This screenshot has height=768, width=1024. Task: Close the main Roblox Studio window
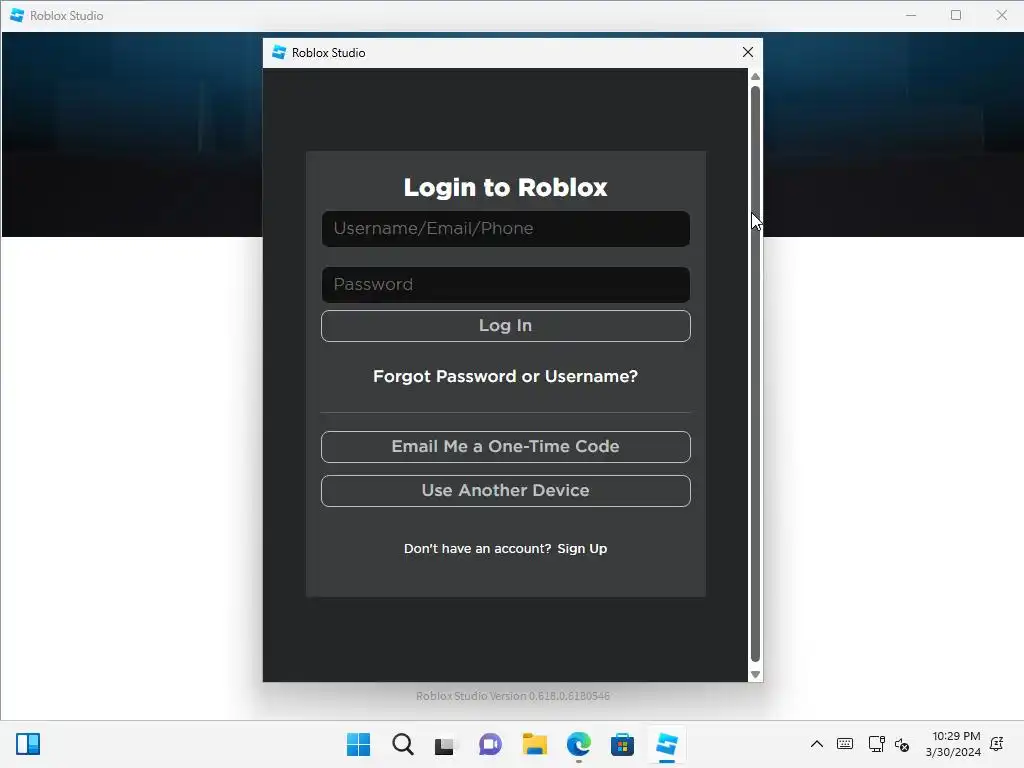(x=1001, y=15)
